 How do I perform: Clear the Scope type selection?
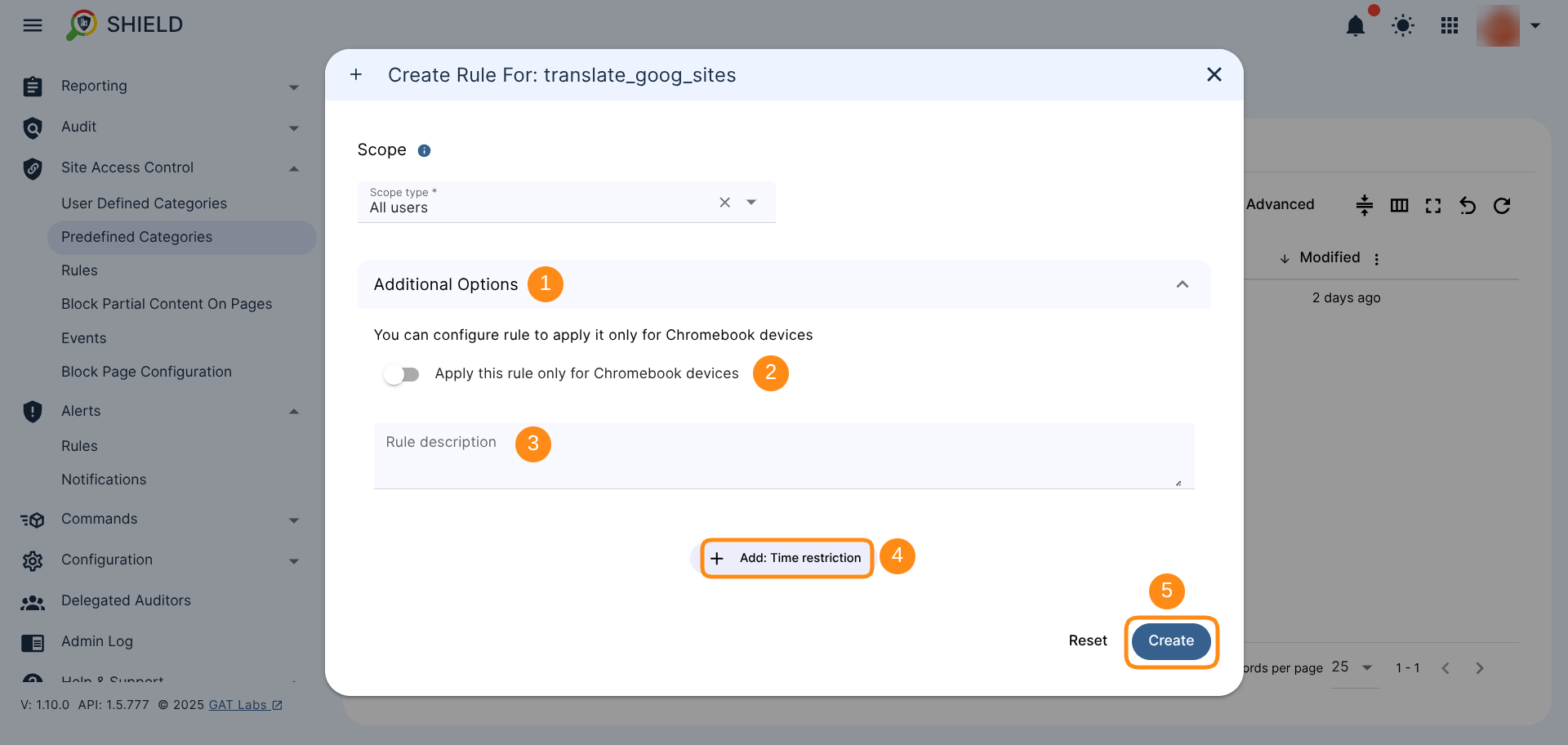tap(724, 203)
